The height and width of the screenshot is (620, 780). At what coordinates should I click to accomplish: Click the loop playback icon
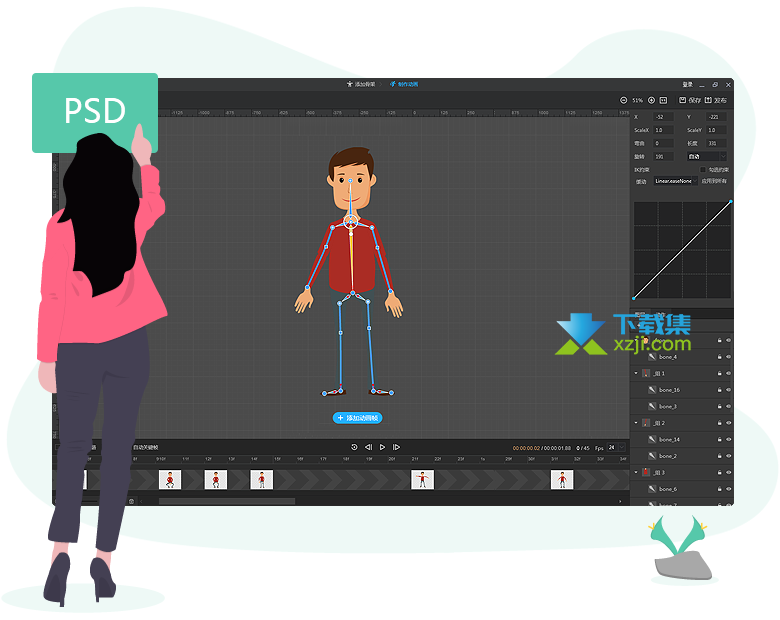[x=354, y=447]
